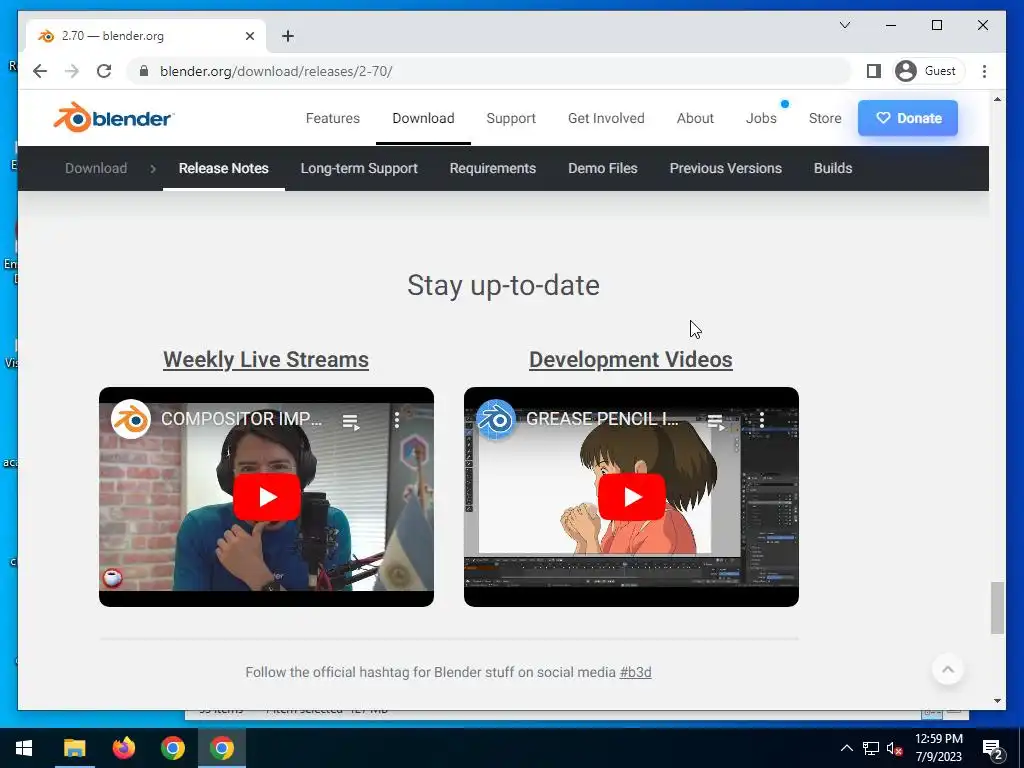This screenshot has width=1024, height=768.
Task: Open playlist icon on Compositor video
Action: (351, 422)
